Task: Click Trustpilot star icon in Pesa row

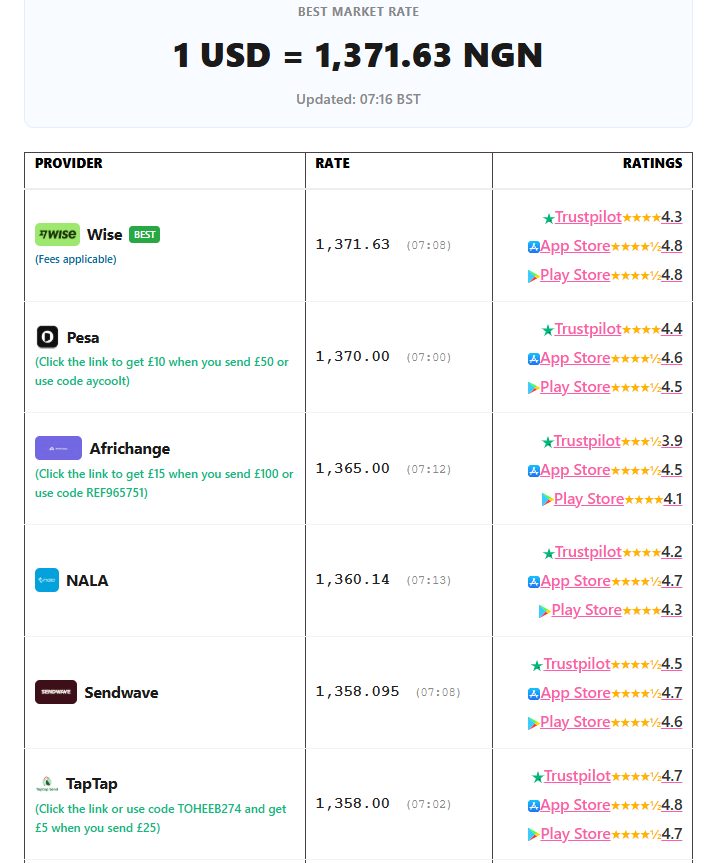Action: (x=548, y=330)
